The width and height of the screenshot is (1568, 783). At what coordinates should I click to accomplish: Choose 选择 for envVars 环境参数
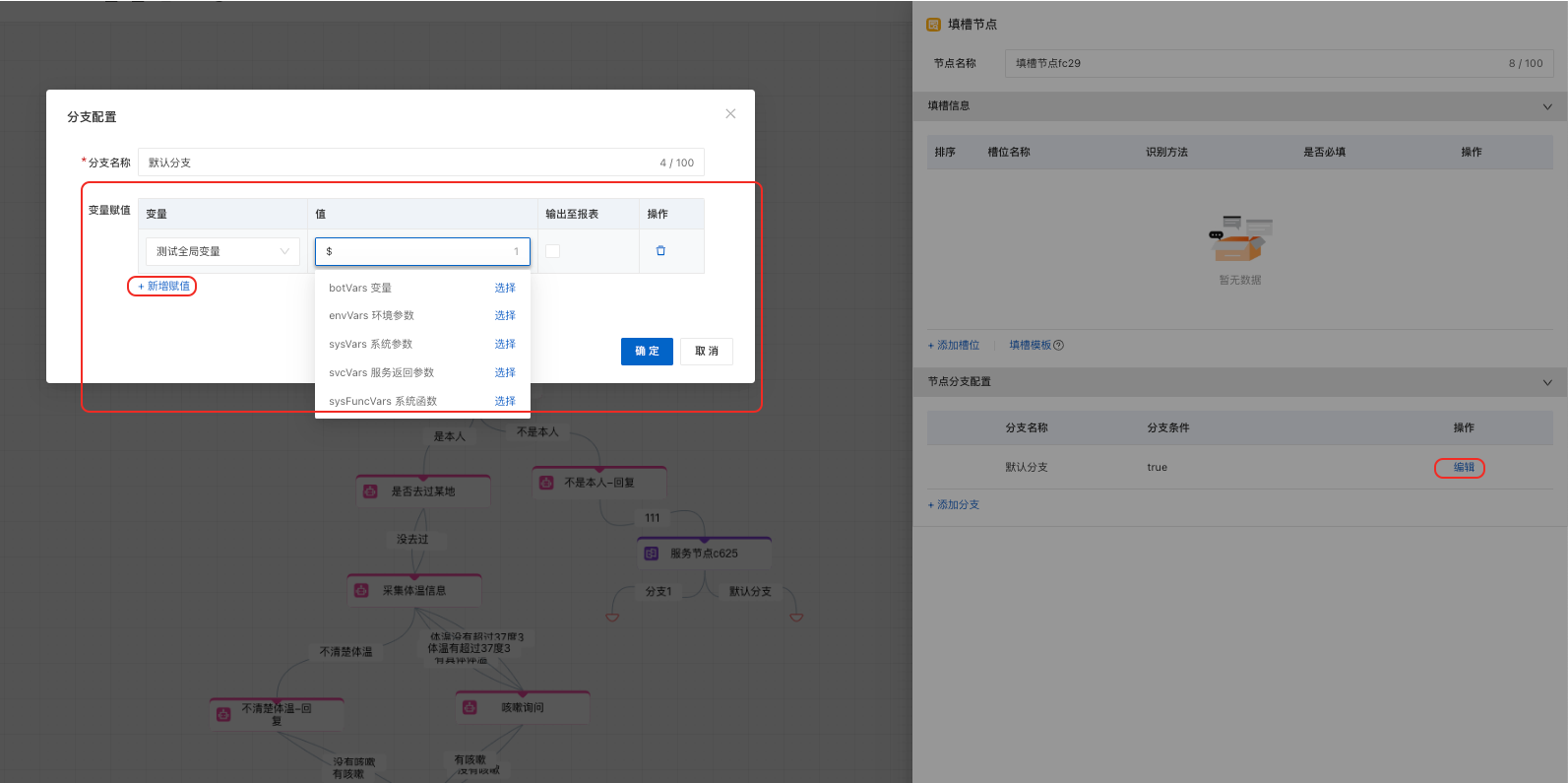click(505, 315)
